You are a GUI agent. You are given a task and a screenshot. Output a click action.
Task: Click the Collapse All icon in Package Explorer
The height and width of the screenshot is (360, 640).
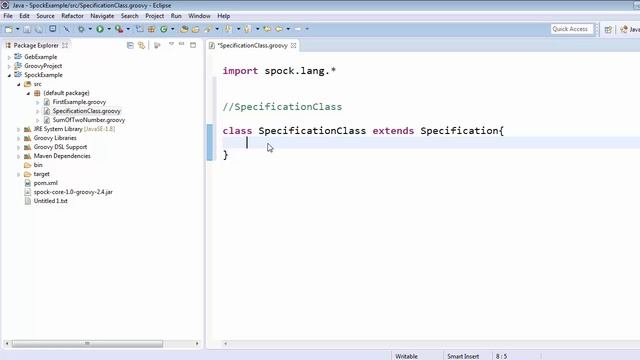[130, 45]
